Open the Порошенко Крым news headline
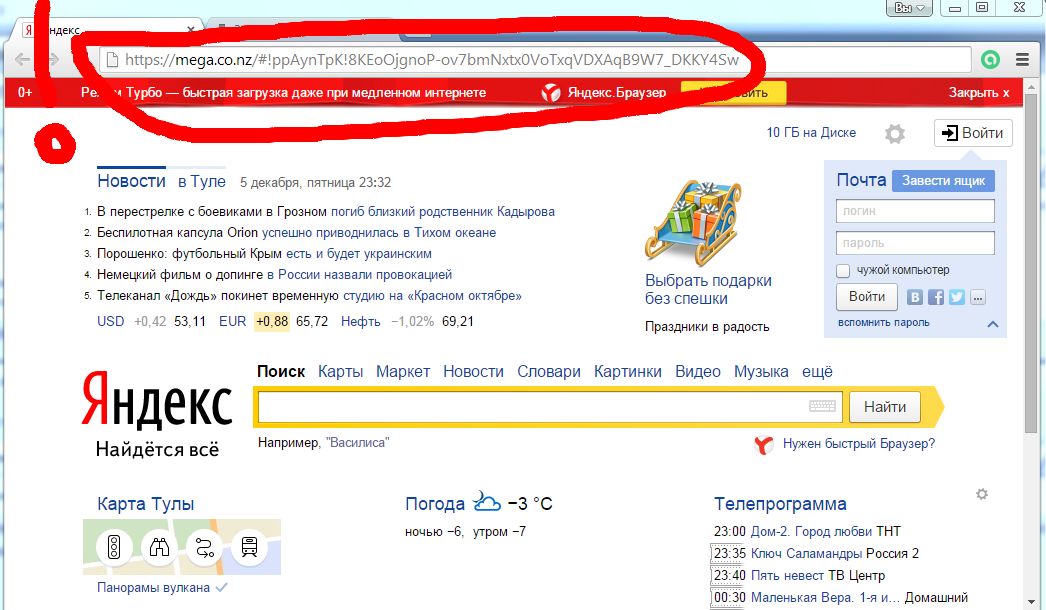The image size is (1046, 610). coord(264,254)
